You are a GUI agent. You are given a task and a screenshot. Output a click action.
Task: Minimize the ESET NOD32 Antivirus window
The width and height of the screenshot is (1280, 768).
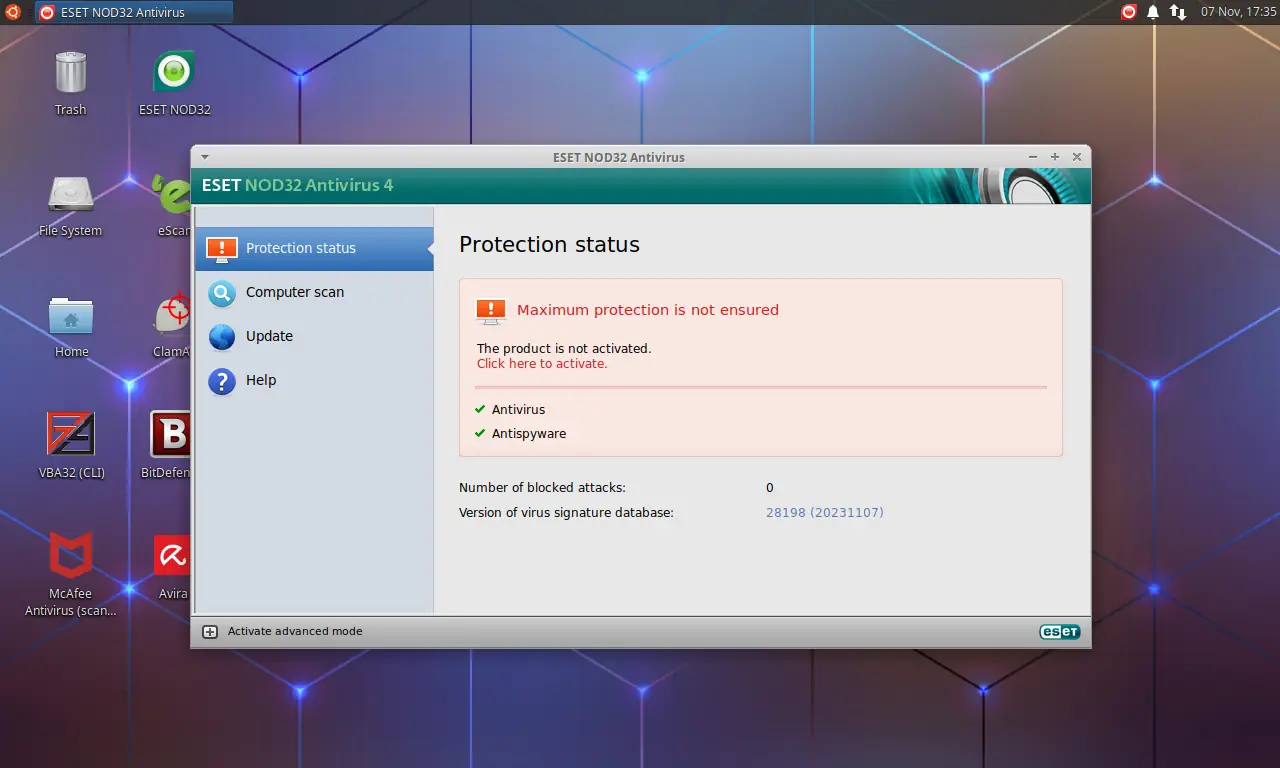pyautogui.click(x=1033, y=157)
